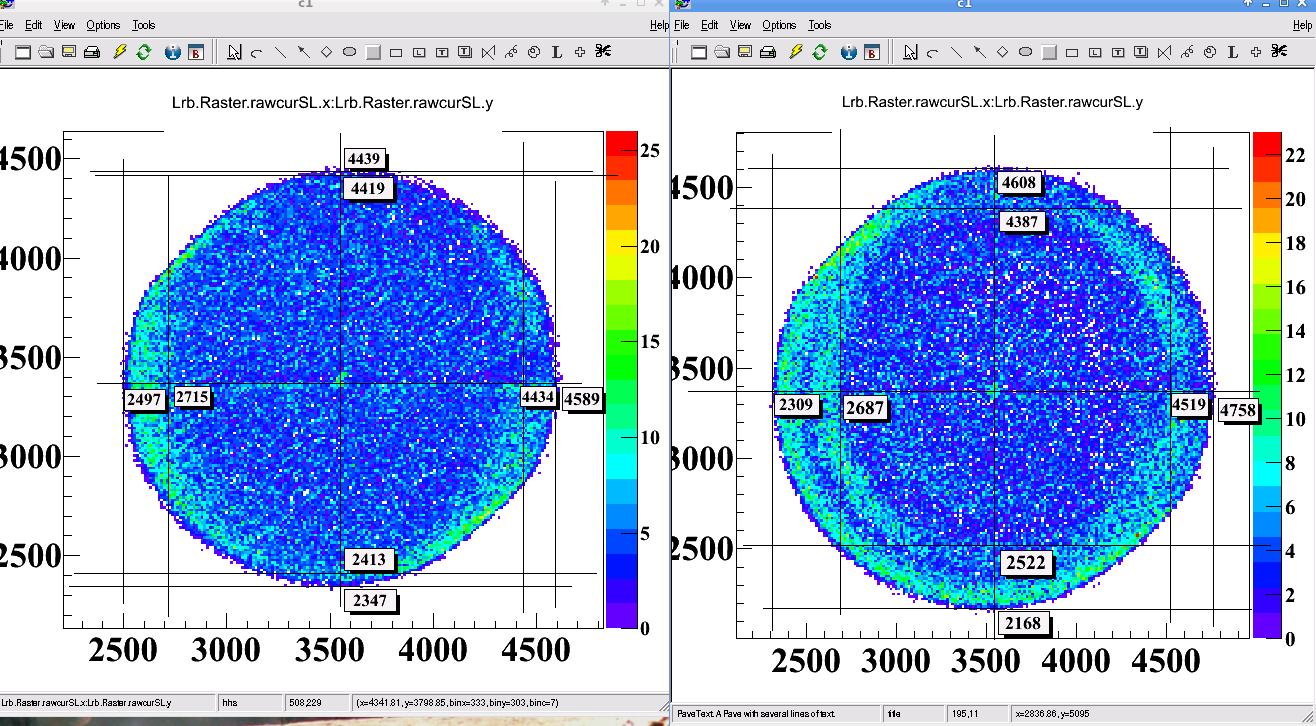Select the Arc tool in left window

pos(257,52)
